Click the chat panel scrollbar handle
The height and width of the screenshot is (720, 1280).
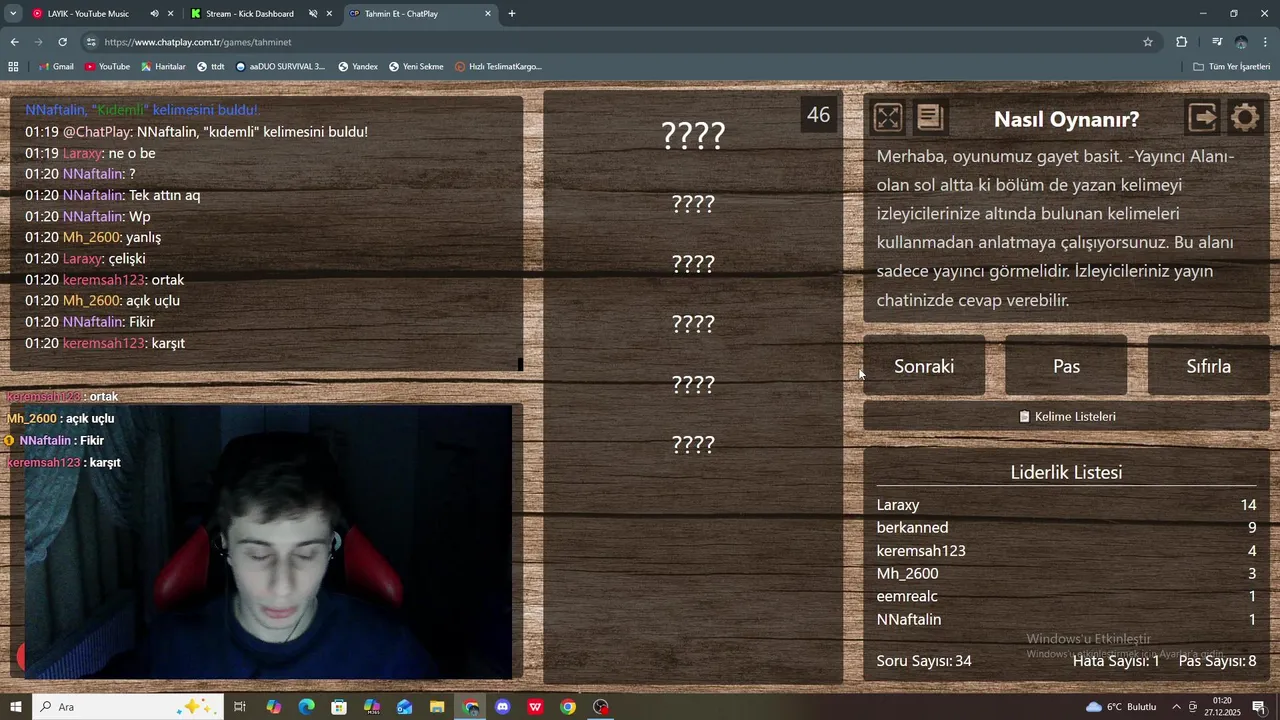click(x=520, y=365)
